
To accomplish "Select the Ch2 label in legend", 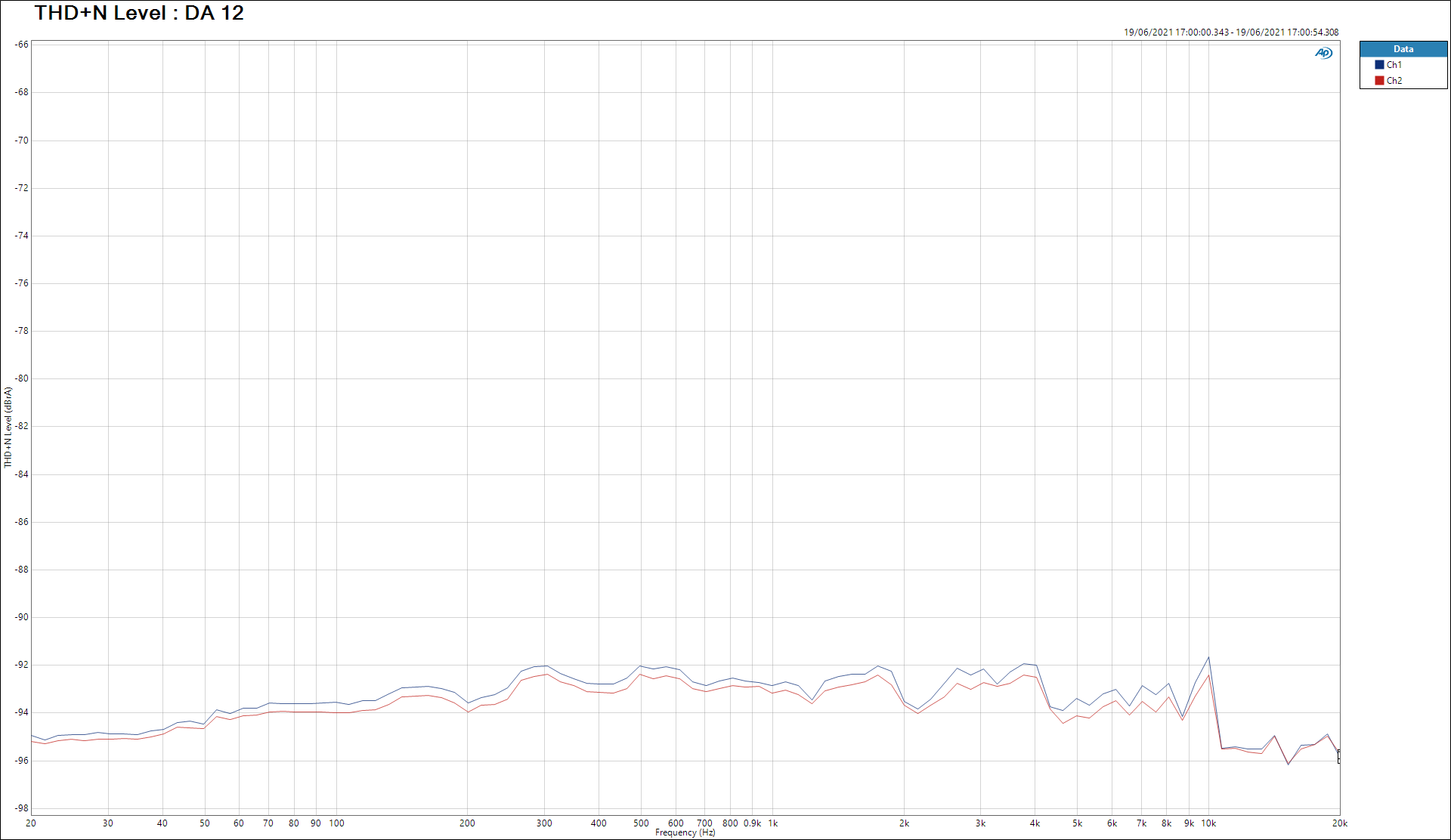I will click(x=1394, y=81).
